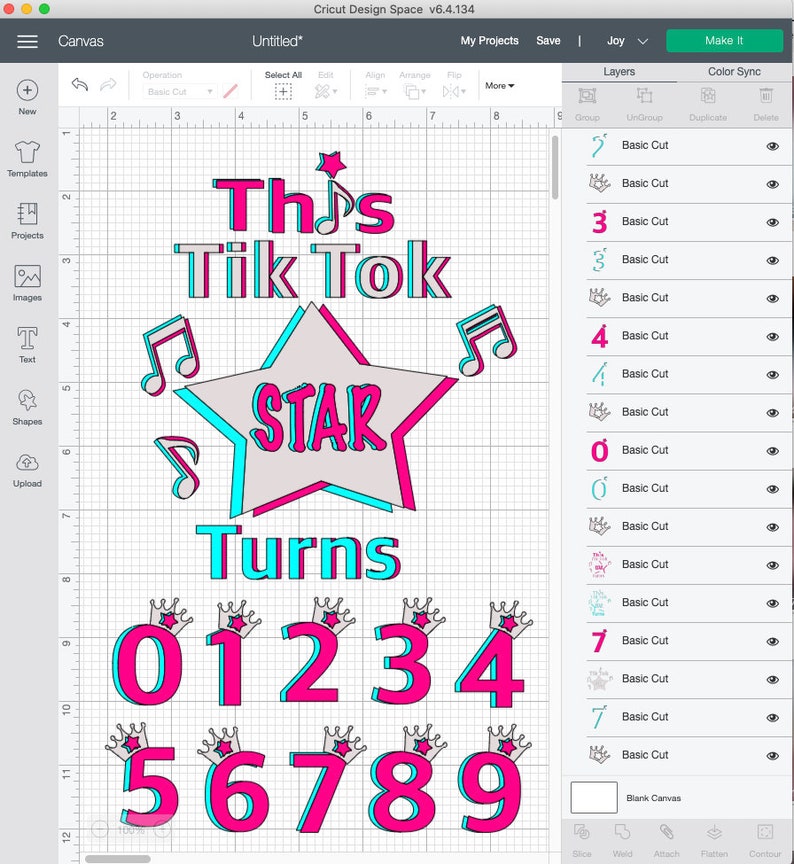Select the gray Tik Tok star layer thumbnail

tap(599, 679)
